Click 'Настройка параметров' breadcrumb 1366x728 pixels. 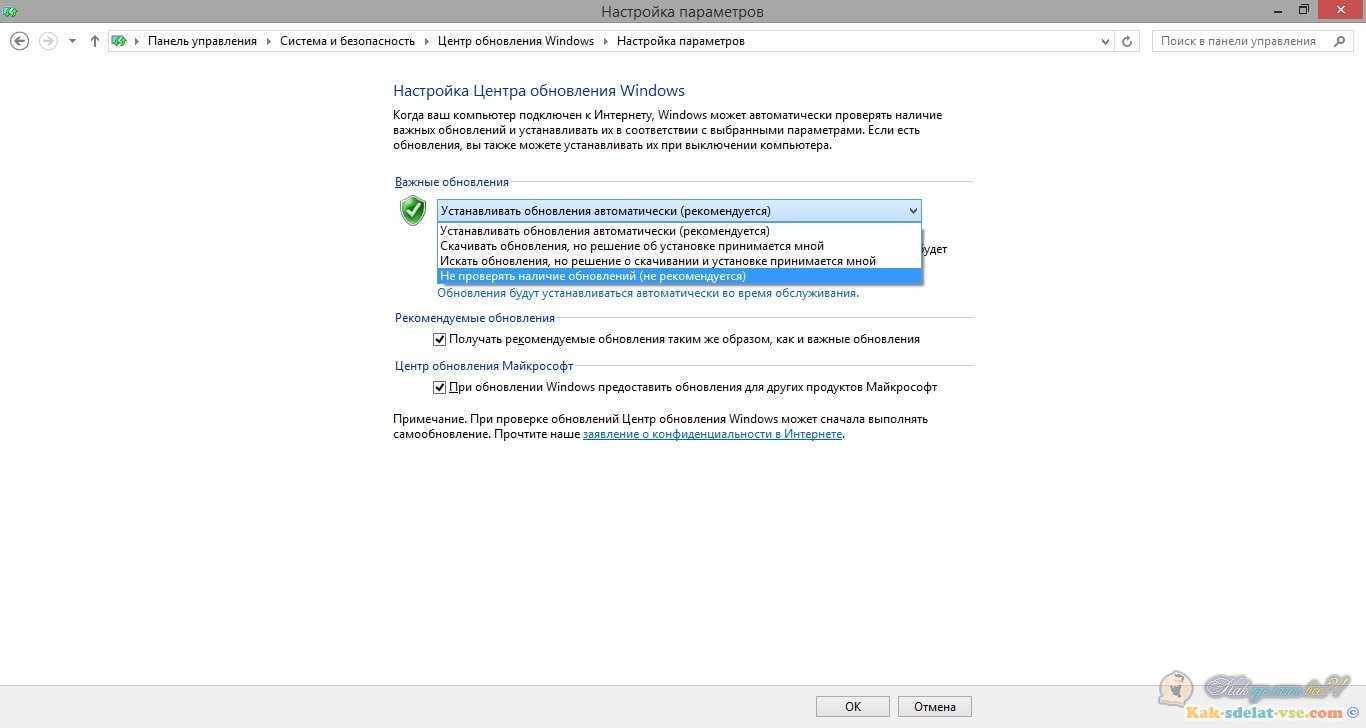coord(680,41)
